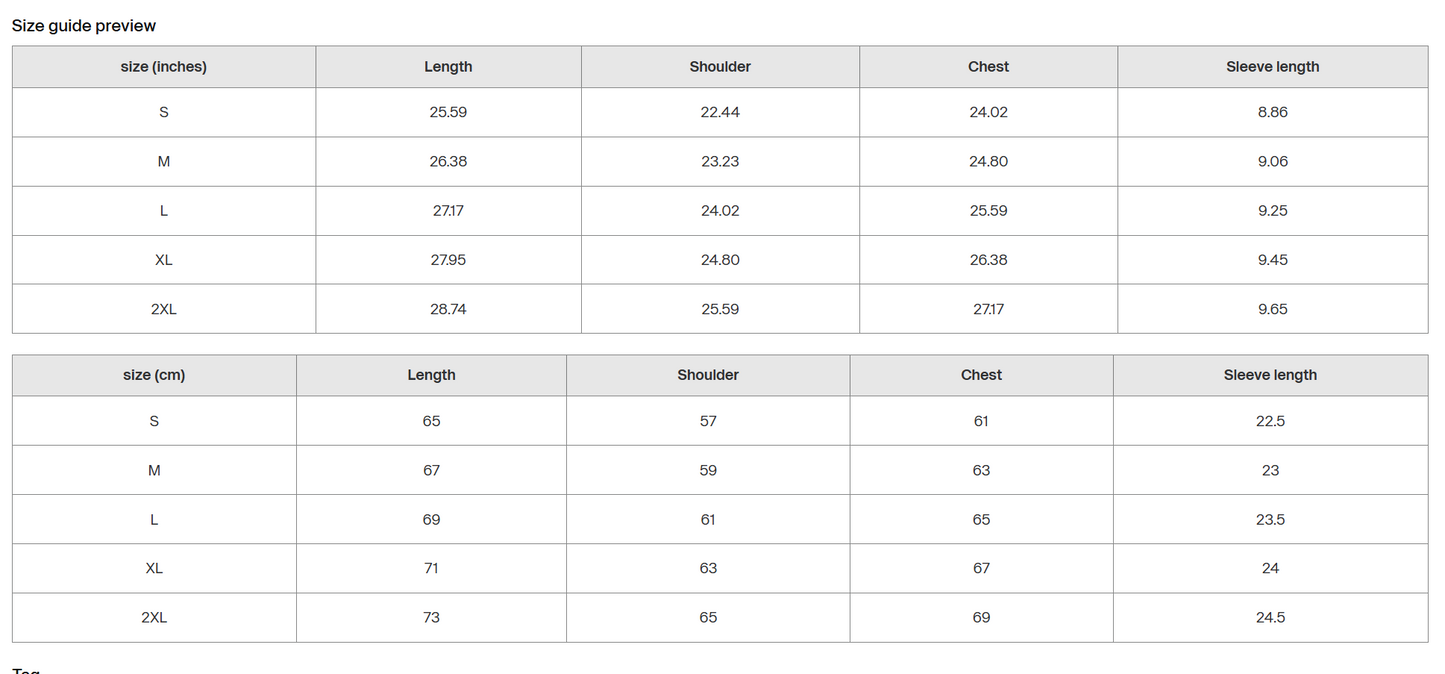This screenshot has height=674, width=1445.
Task: Click the Chest header in inches table
Action: click(989, 67)
